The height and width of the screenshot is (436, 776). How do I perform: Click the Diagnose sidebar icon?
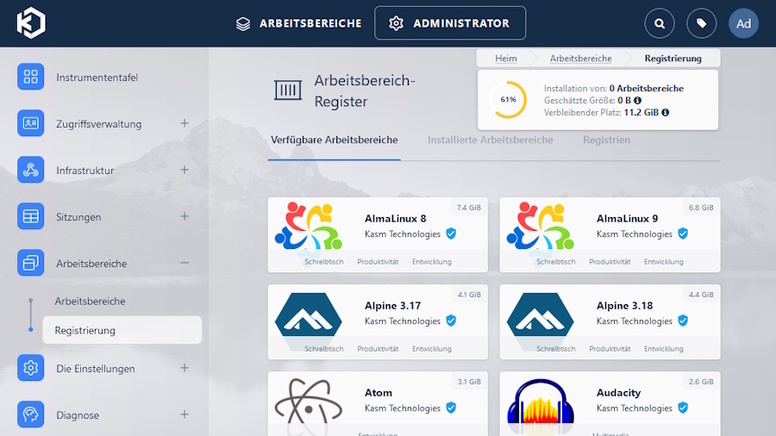point(30,414)
